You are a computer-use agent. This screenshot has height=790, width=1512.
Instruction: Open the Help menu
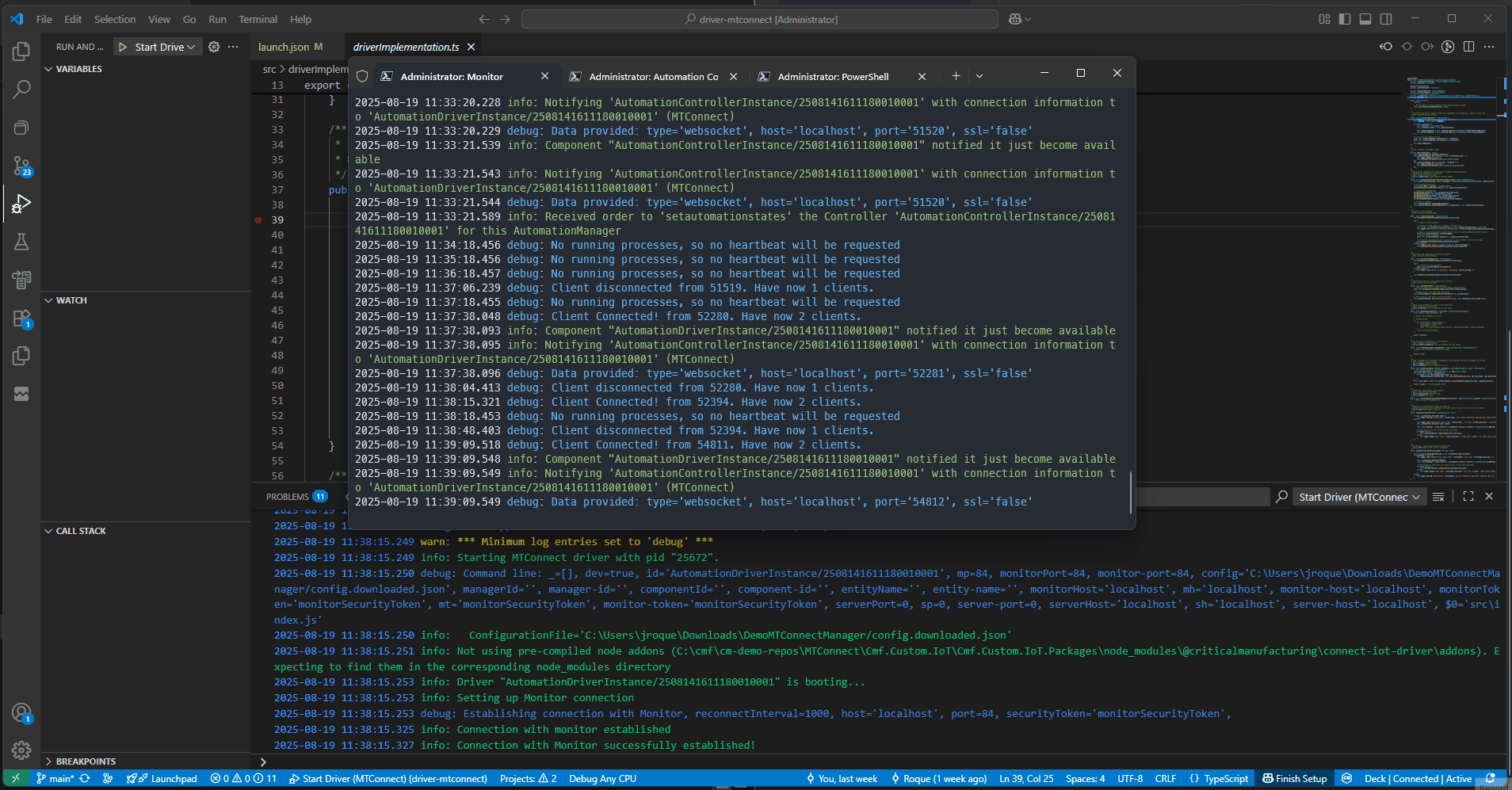tap(300, 19)
